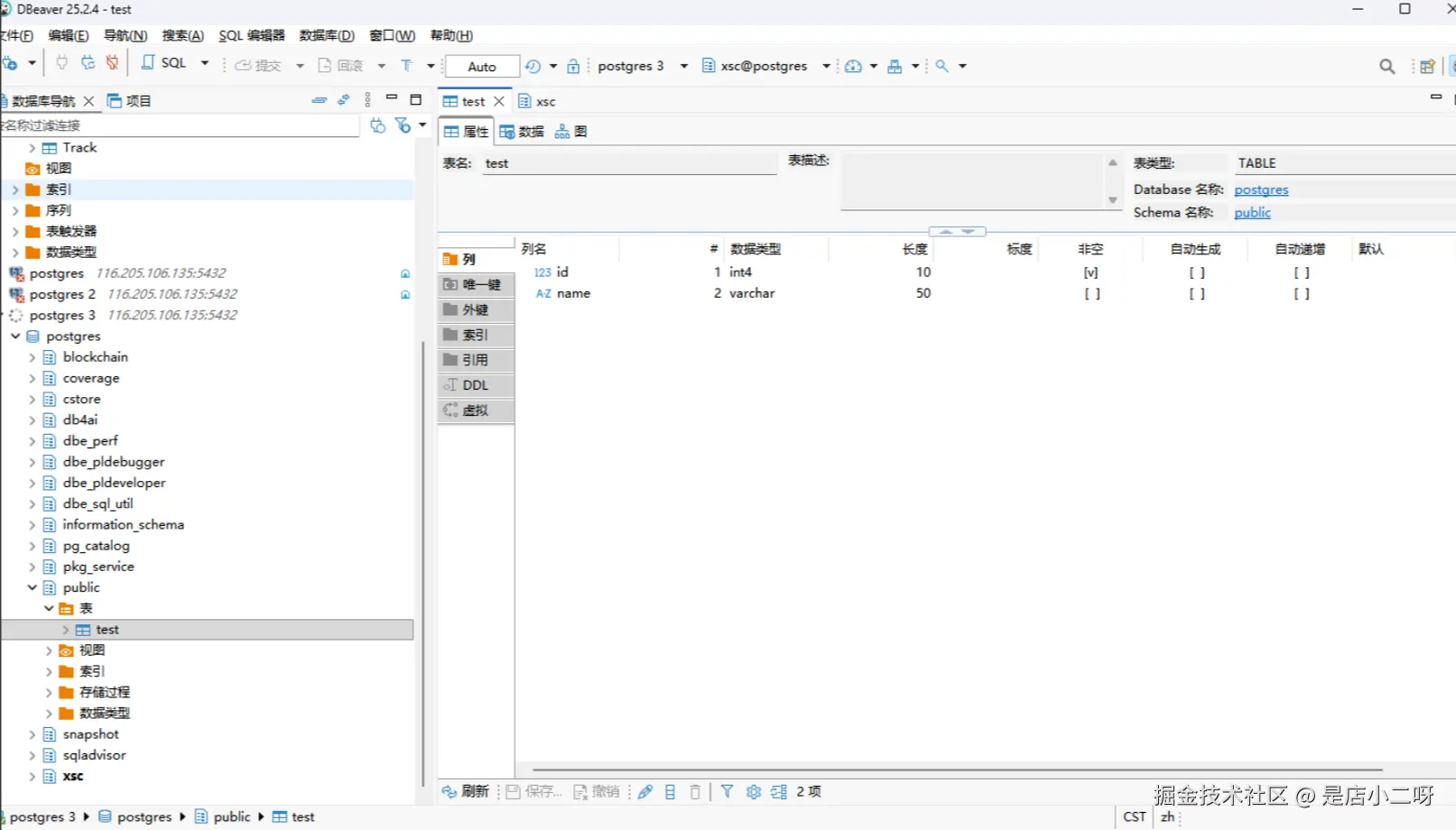The height and width of the screenshot is (830, 1456).
Task: Open the 编辑(E) menu
Action: coord(69,35)
